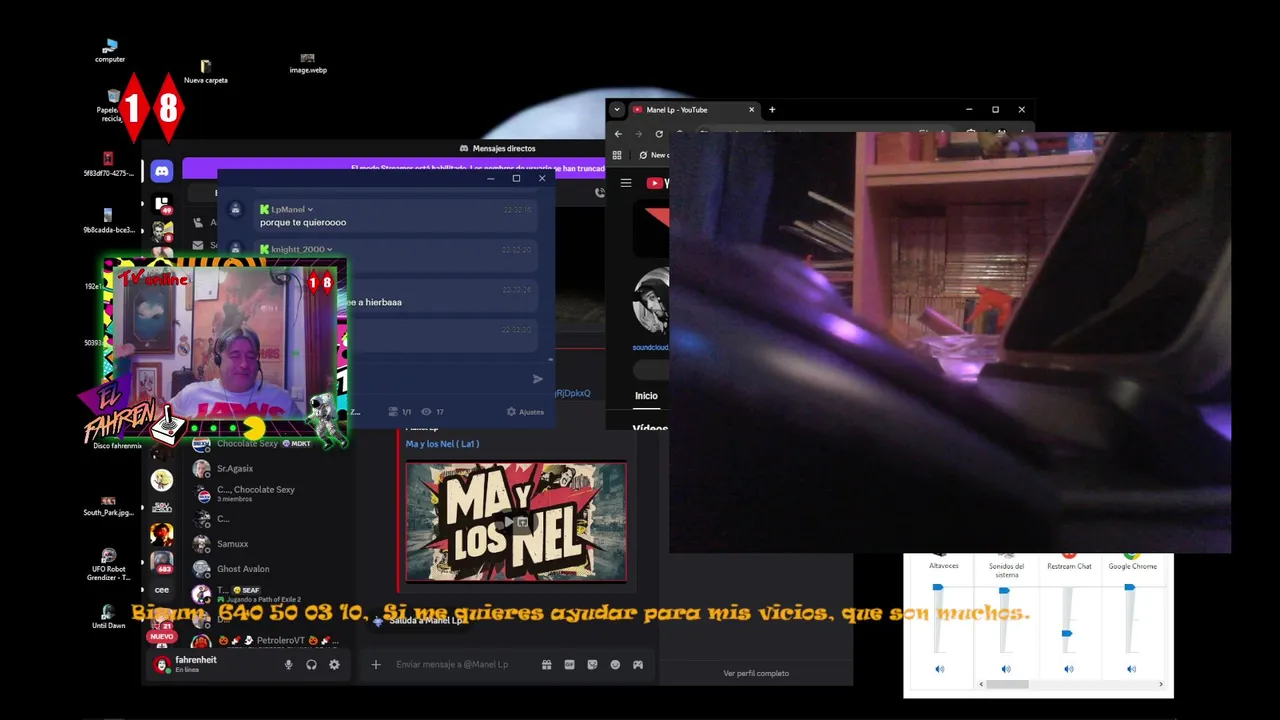Open the Ma y los Nel link
The width and height of the screenshot is (1280, 720).
442,444
